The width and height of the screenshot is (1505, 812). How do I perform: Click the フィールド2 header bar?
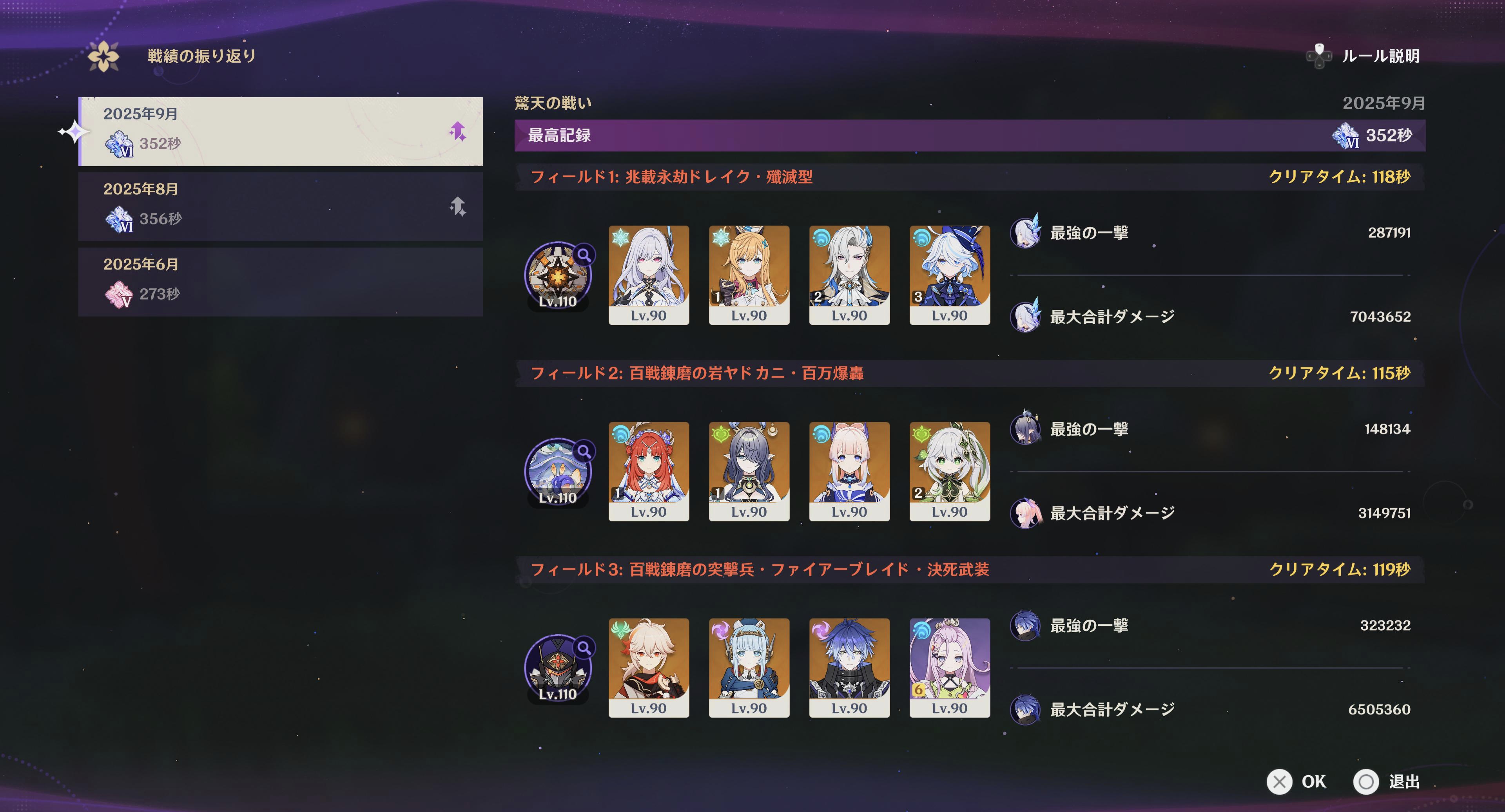(x=970, y=373)
